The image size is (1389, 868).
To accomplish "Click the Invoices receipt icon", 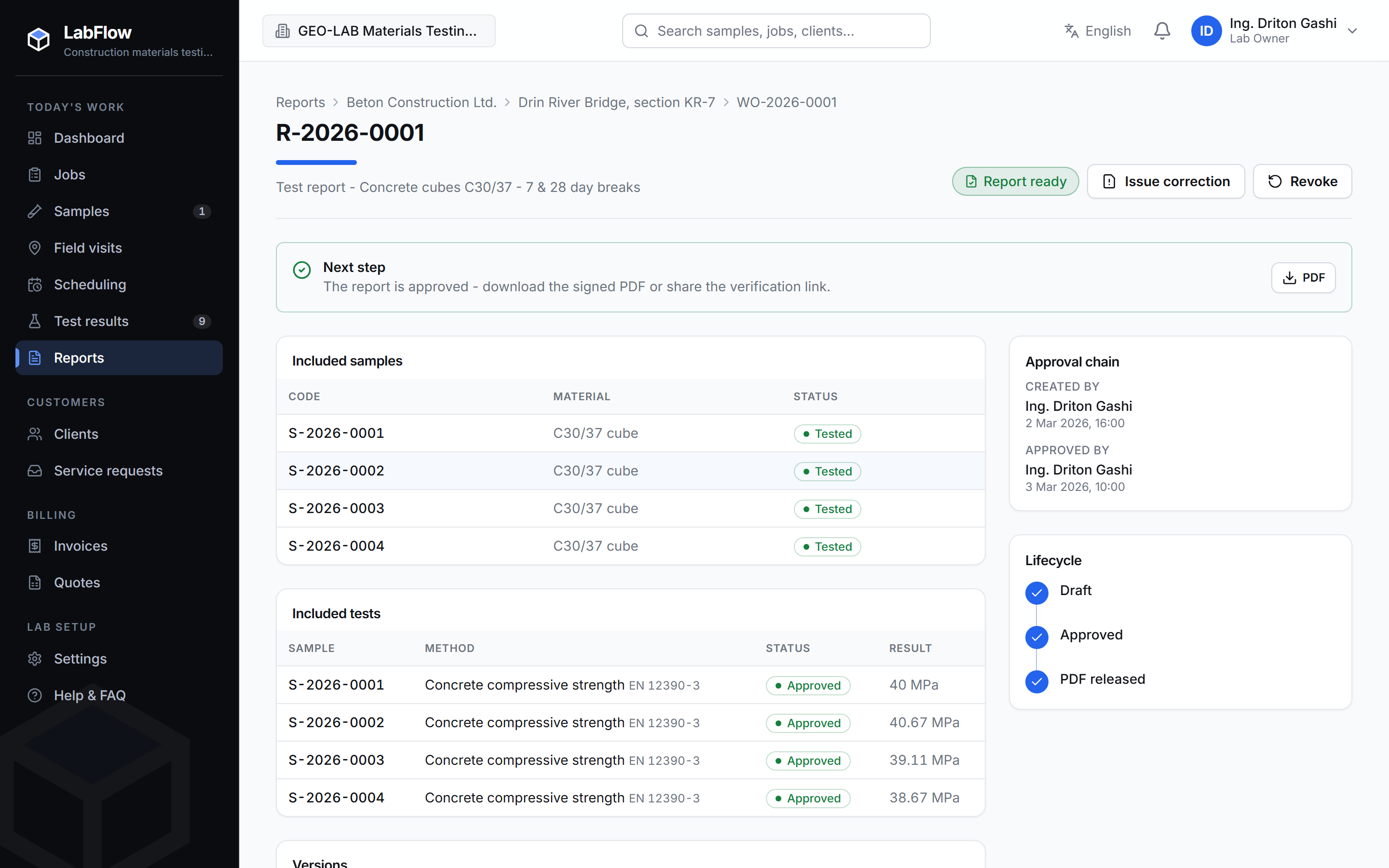I will click(x=35, y=546).
